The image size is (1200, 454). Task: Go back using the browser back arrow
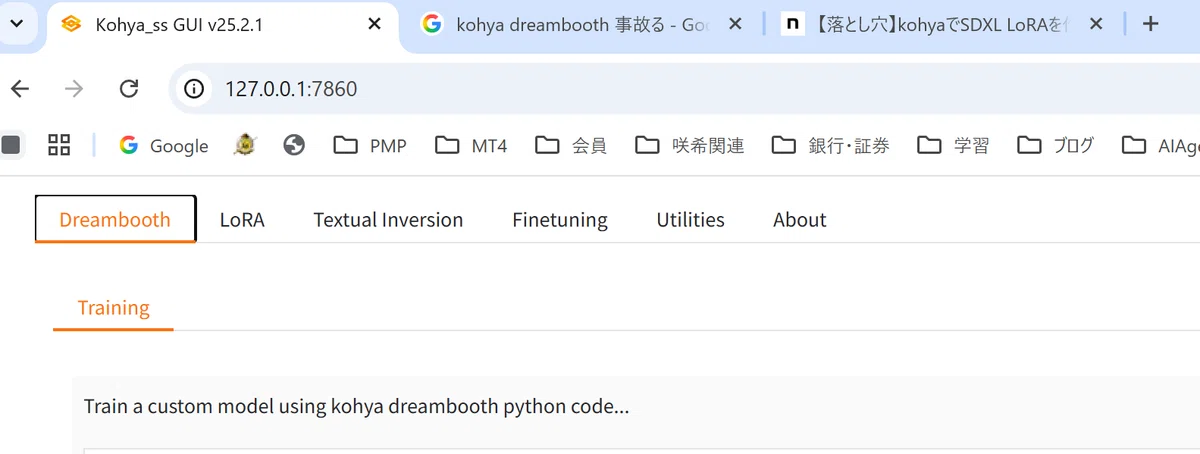[20, 89]
